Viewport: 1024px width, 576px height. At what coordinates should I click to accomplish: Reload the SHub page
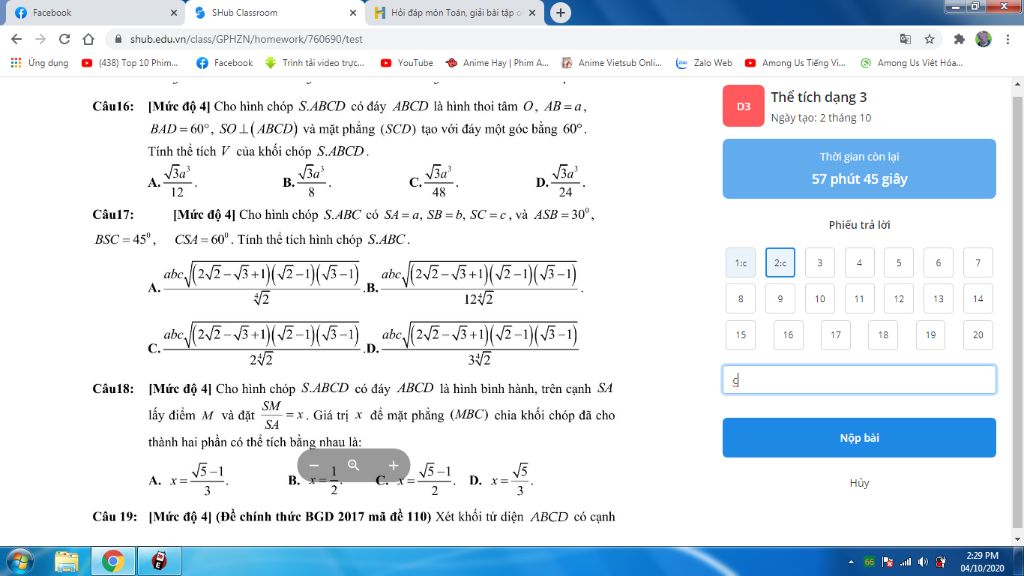64,39
